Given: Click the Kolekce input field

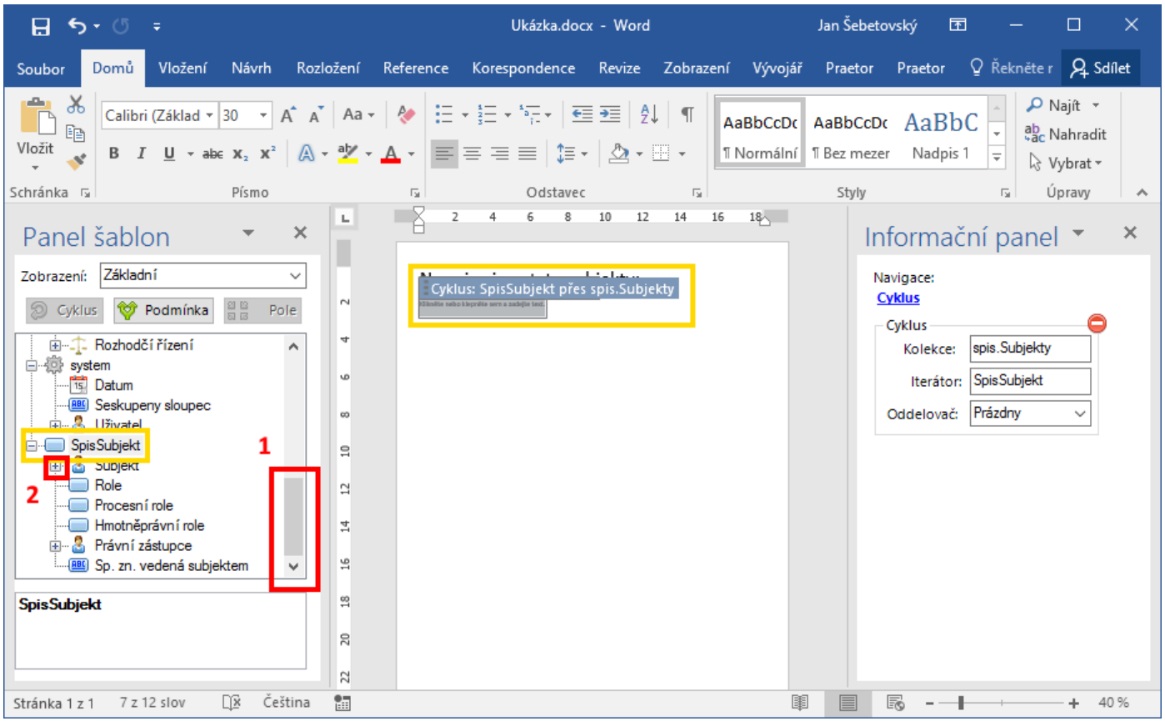Looking at the screenshot, I should click(x=1029, y=349).
